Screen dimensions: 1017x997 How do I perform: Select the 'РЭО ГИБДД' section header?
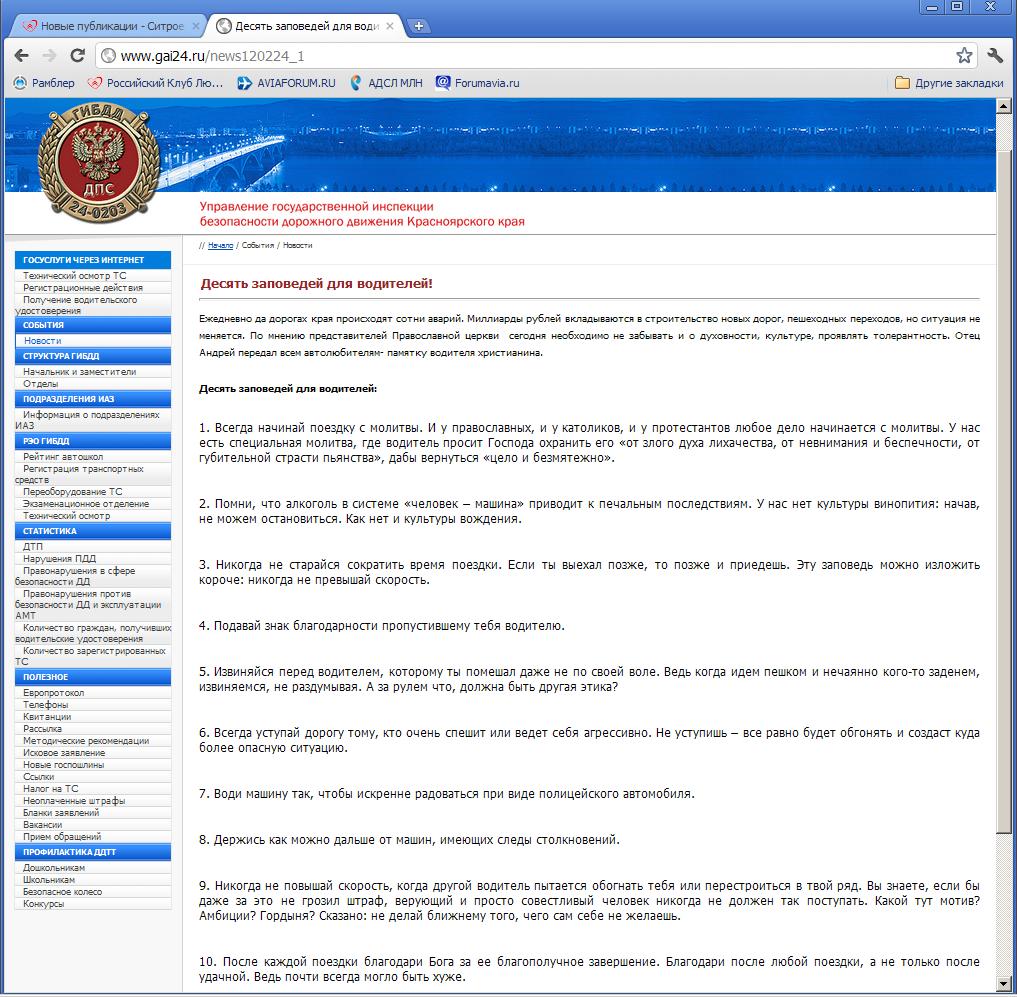[93, 441]
